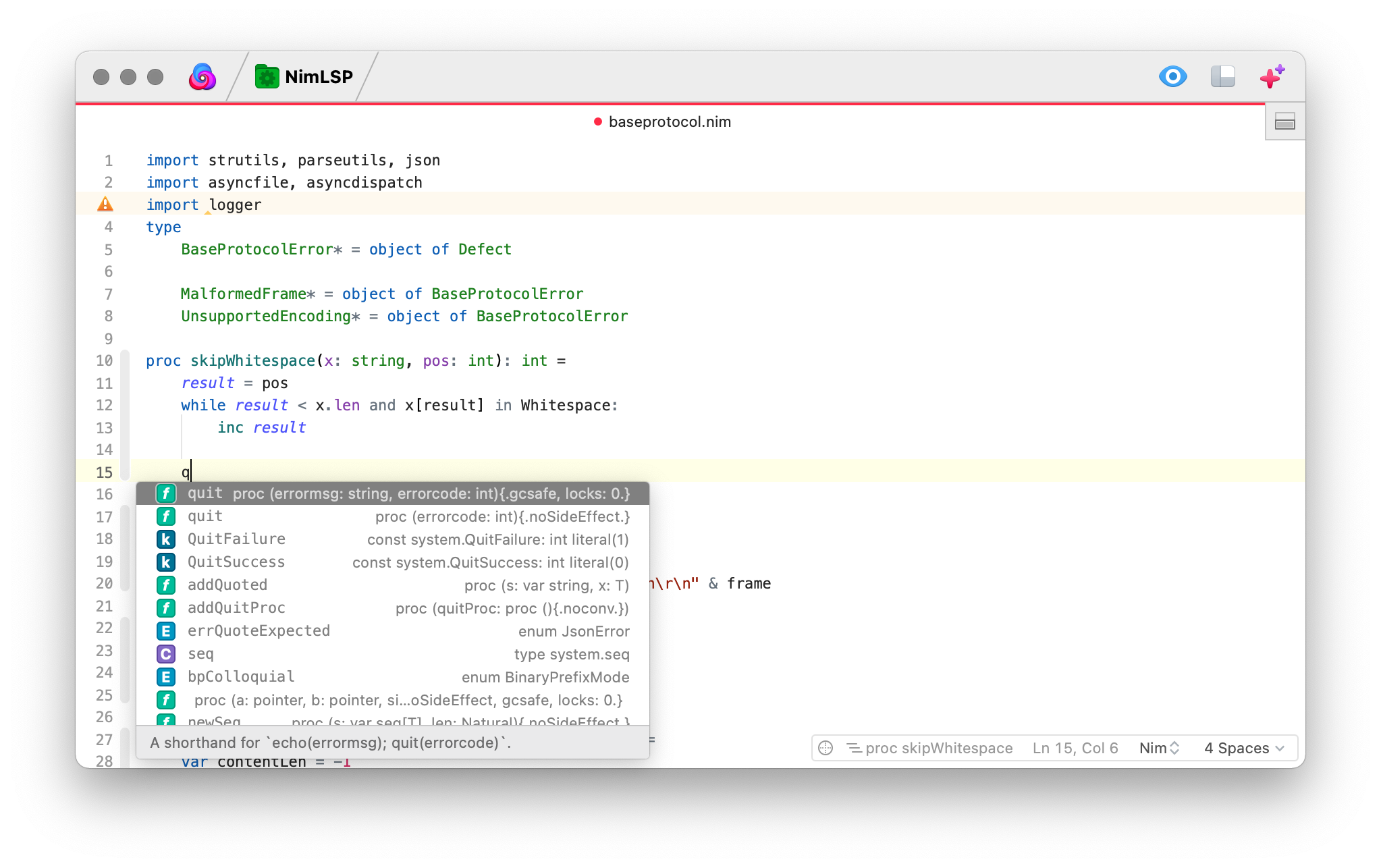Click the split editor pane icon
Viewport: 1381px width, 868px height.
pyautogui.click(x=1284, y=122)
